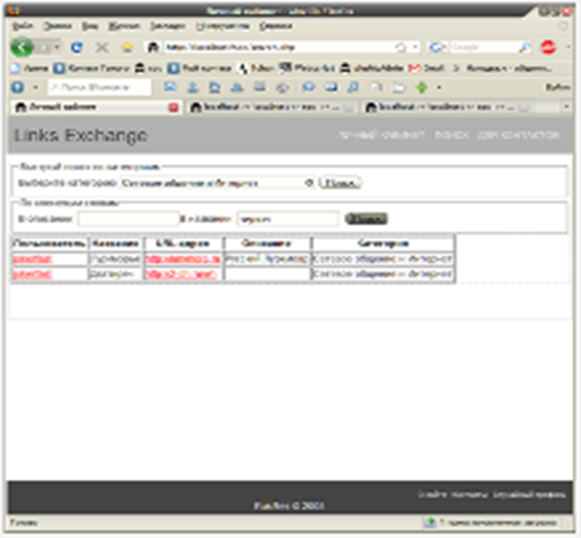The width and height of the screenshot is (581, 538).
Task: Open fourth menu 'Журнал' in menu bar
Action: coord(124,26)
